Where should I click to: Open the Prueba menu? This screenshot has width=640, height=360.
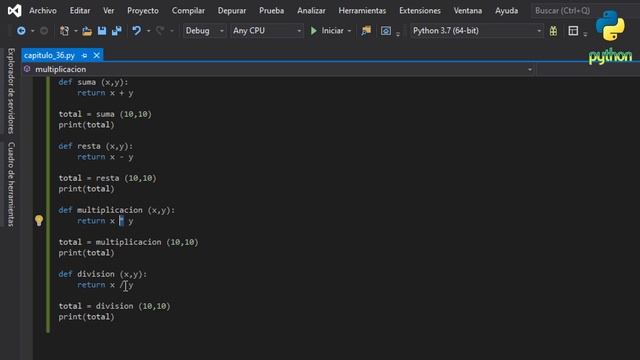[271, 11]
